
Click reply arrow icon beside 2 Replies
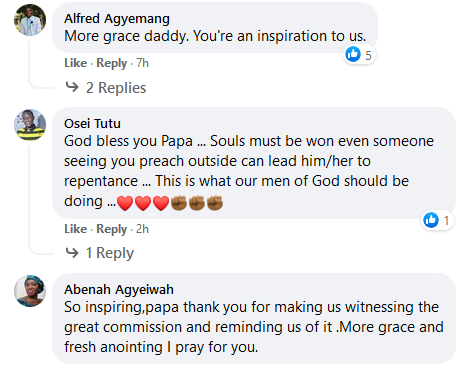[72, 87]
